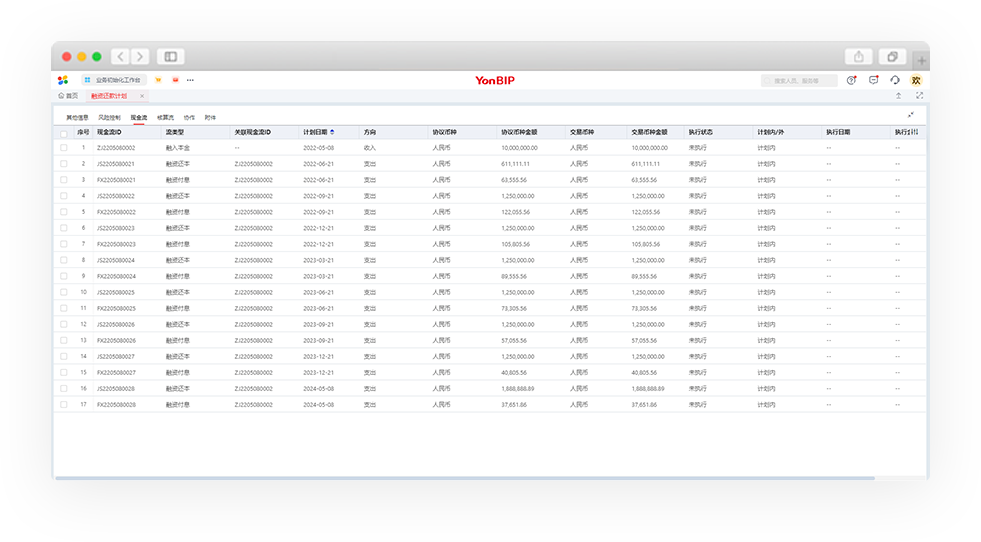Click amount 10,000,000.00 in 协议币种金额 column
This screenshot has height=542, width=981.
pyautogui.click(x=519, y=148)
